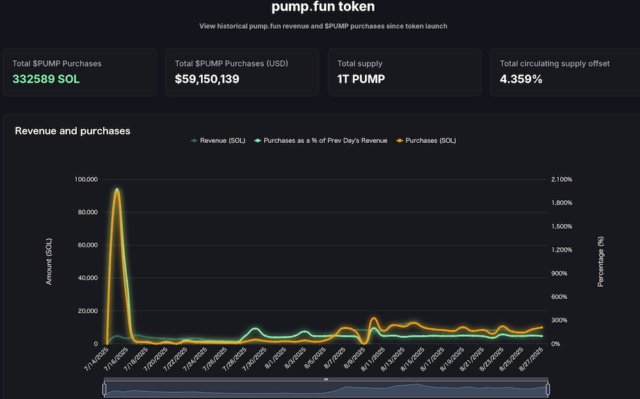Toggle Purchases as a % of Prev Day's Revenue legend

tap(321, 141)
